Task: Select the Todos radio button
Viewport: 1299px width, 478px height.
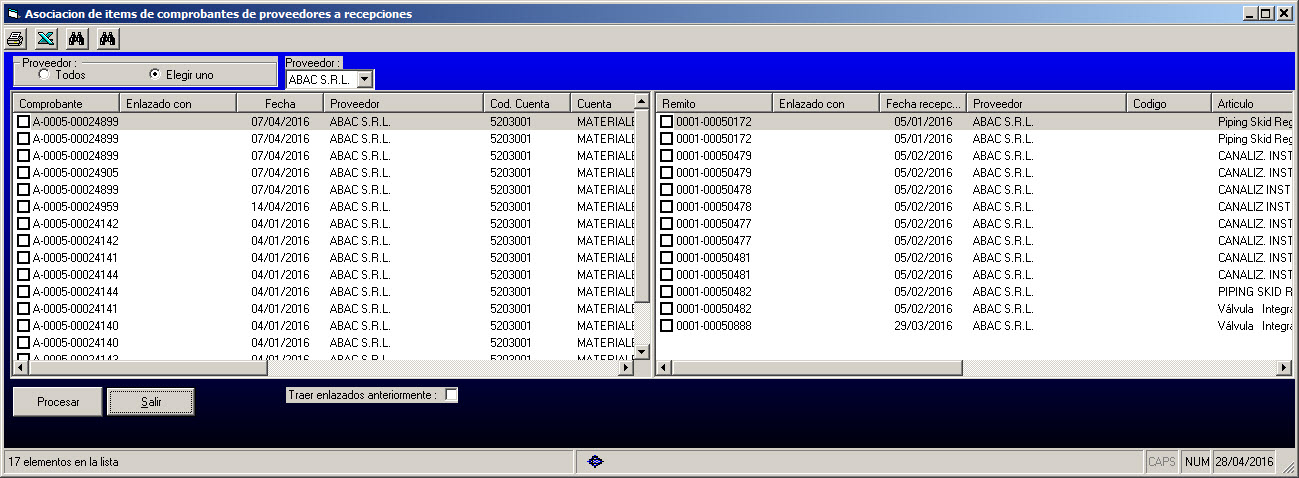Action: (44, 74)
